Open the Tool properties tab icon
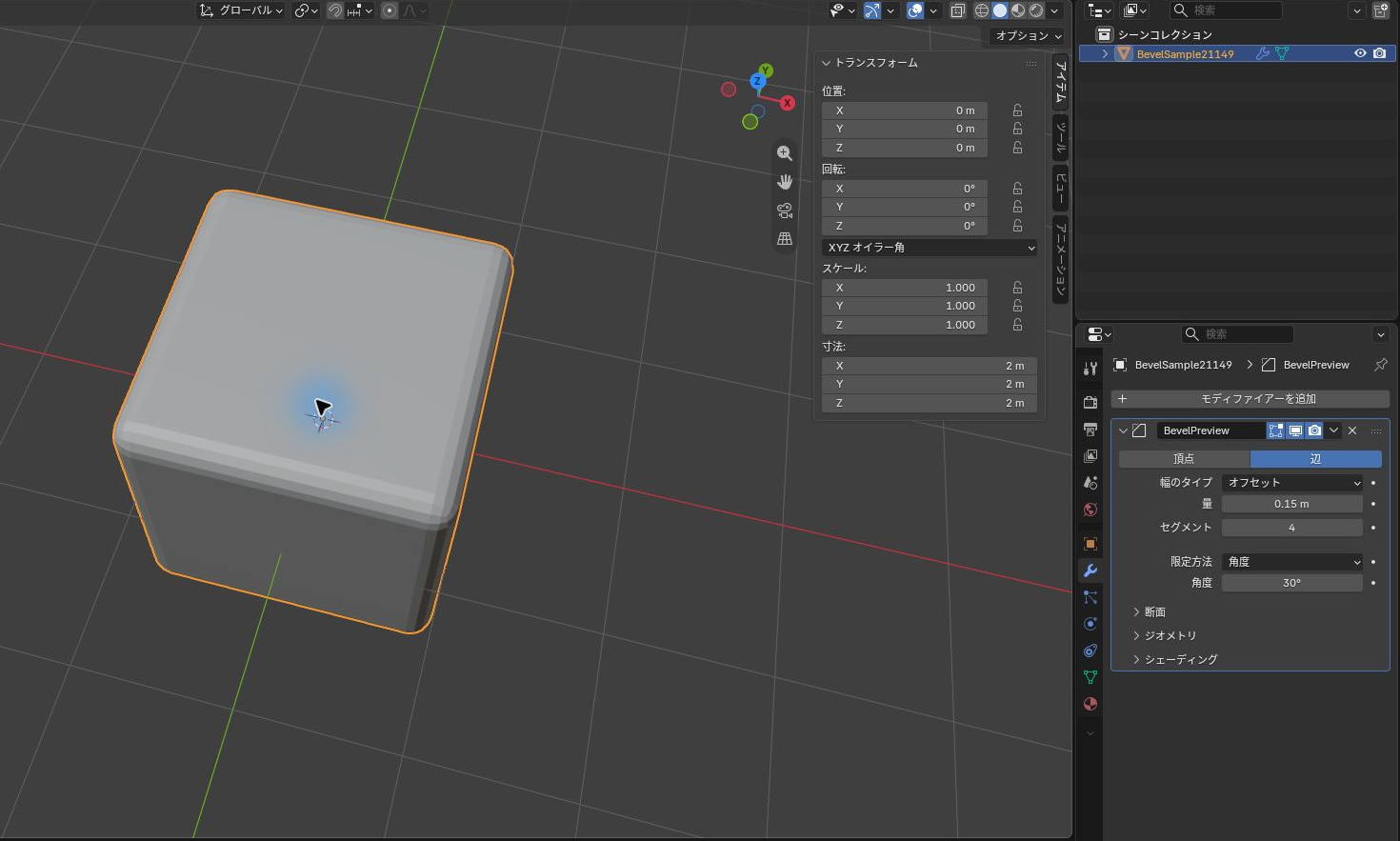1400x841 pixels. coord(1090,368)
